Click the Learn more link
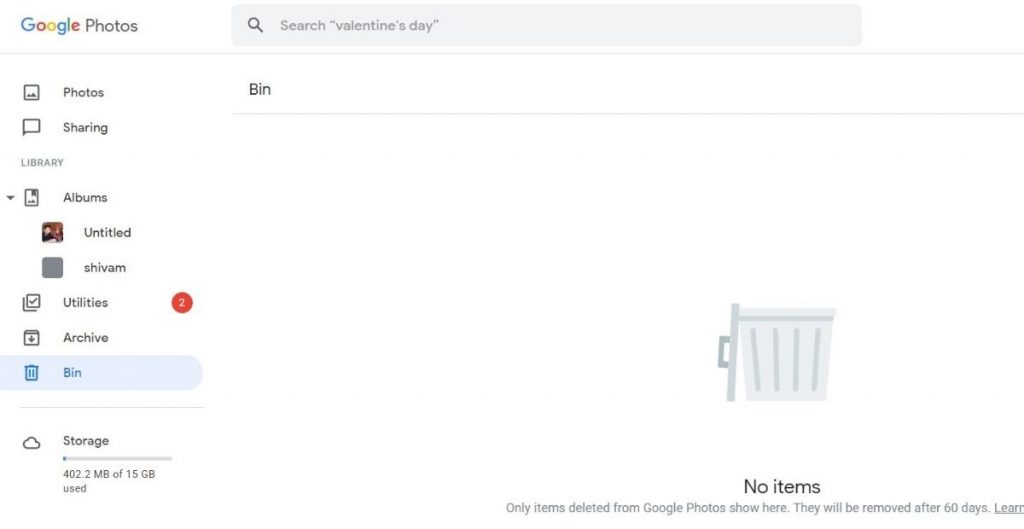The height and width of the screenshot is (529, 1024). (x=1008, y=508)
